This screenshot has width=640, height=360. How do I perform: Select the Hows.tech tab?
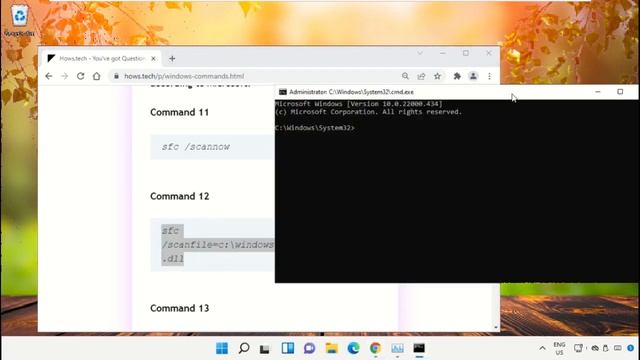click(102, 59)
